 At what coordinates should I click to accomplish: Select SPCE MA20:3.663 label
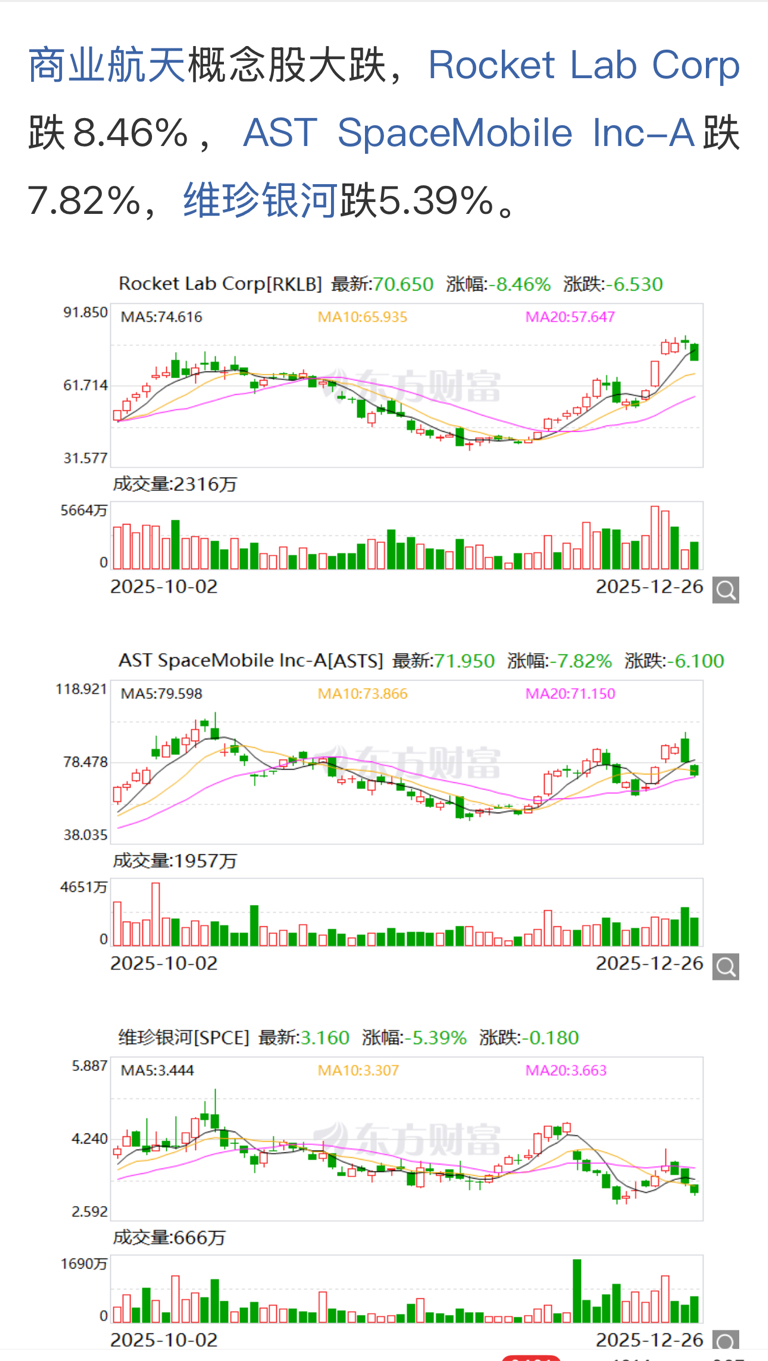(x=566, y=1070)
